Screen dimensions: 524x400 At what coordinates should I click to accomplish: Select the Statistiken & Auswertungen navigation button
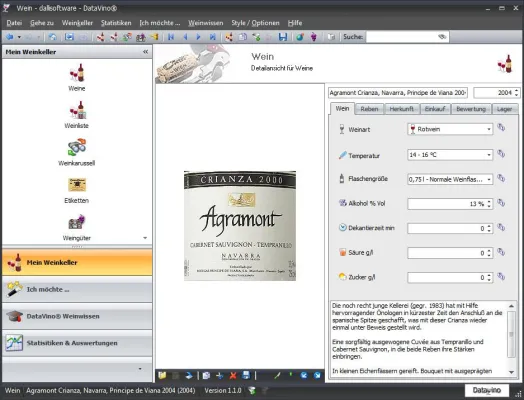(x=77, y=343)
